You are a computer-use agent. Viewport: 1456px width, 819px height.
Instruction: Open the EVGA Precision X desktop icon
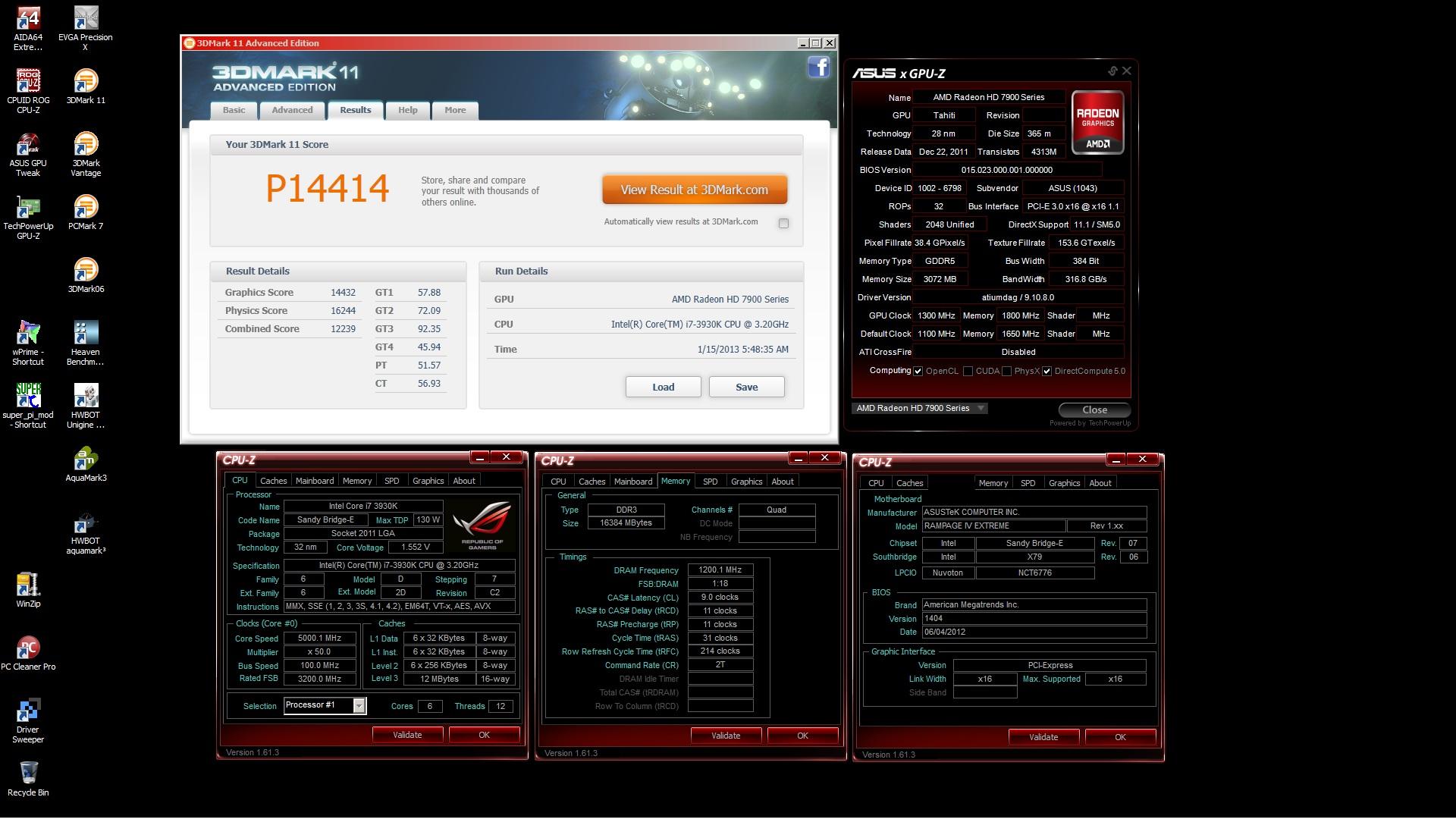pyautogui.click(x=85, y=29)
